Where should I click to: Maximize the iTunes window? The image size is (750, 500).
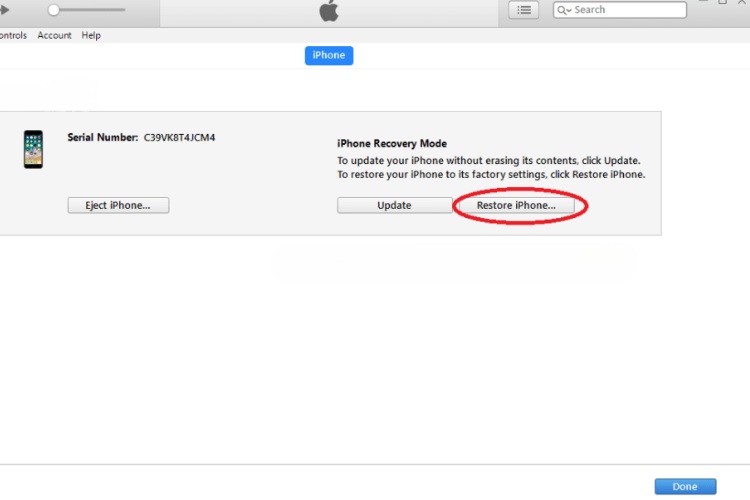(x=722, y=3)
